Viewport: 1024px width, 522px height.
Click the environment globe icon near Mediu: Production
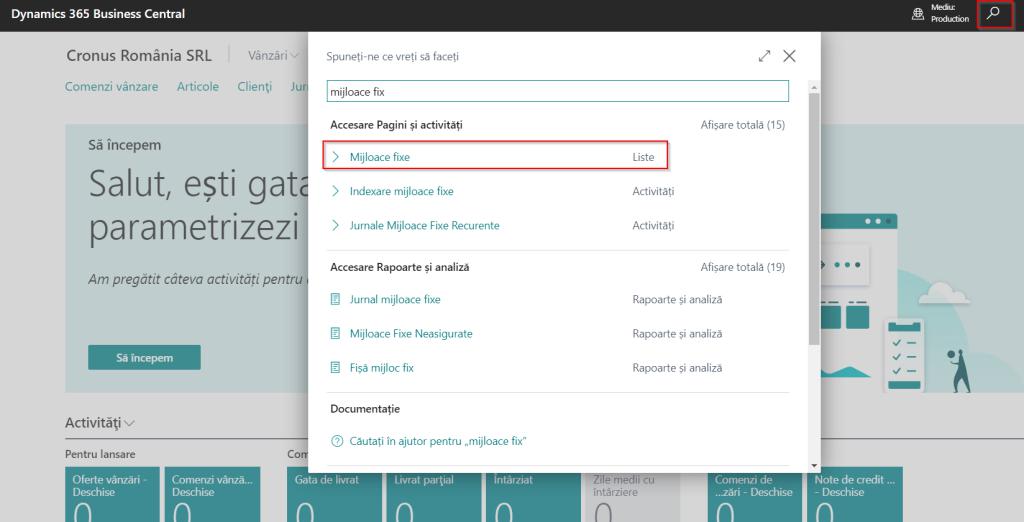tap(918, 14)
